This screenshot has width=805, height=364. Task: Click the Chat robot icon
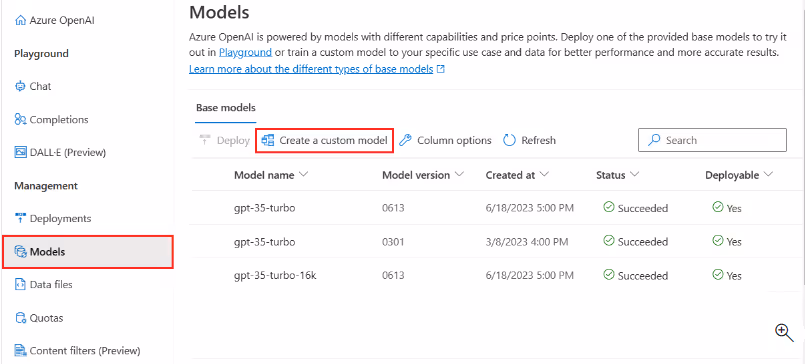[20, 86]
